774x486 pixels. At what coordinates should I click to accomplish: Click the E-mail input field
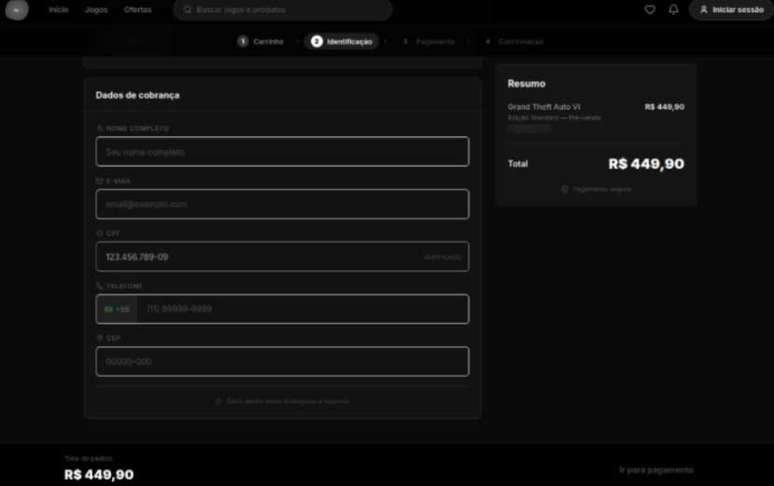pyautogui.click(x=282, y=204)
